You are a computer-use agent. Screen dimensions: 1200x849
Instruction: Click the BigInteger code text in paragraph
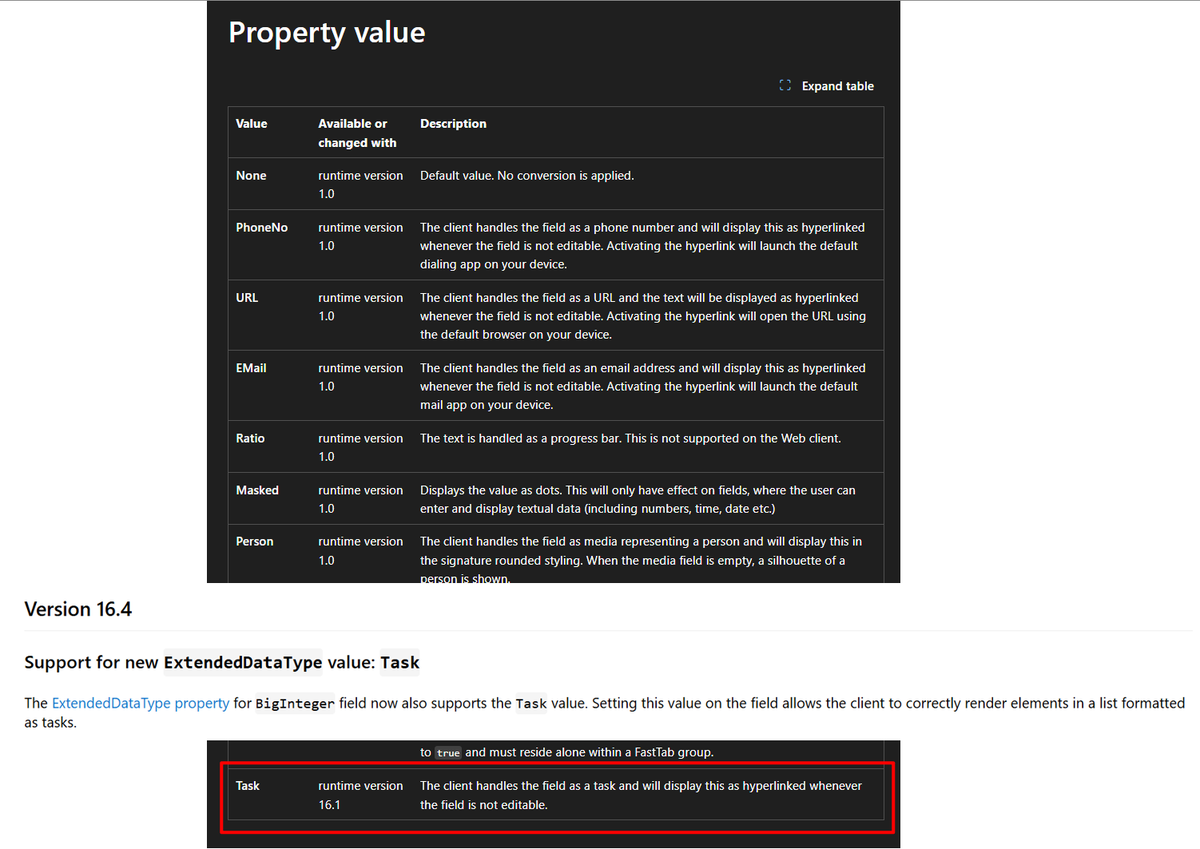click(295, 703)
